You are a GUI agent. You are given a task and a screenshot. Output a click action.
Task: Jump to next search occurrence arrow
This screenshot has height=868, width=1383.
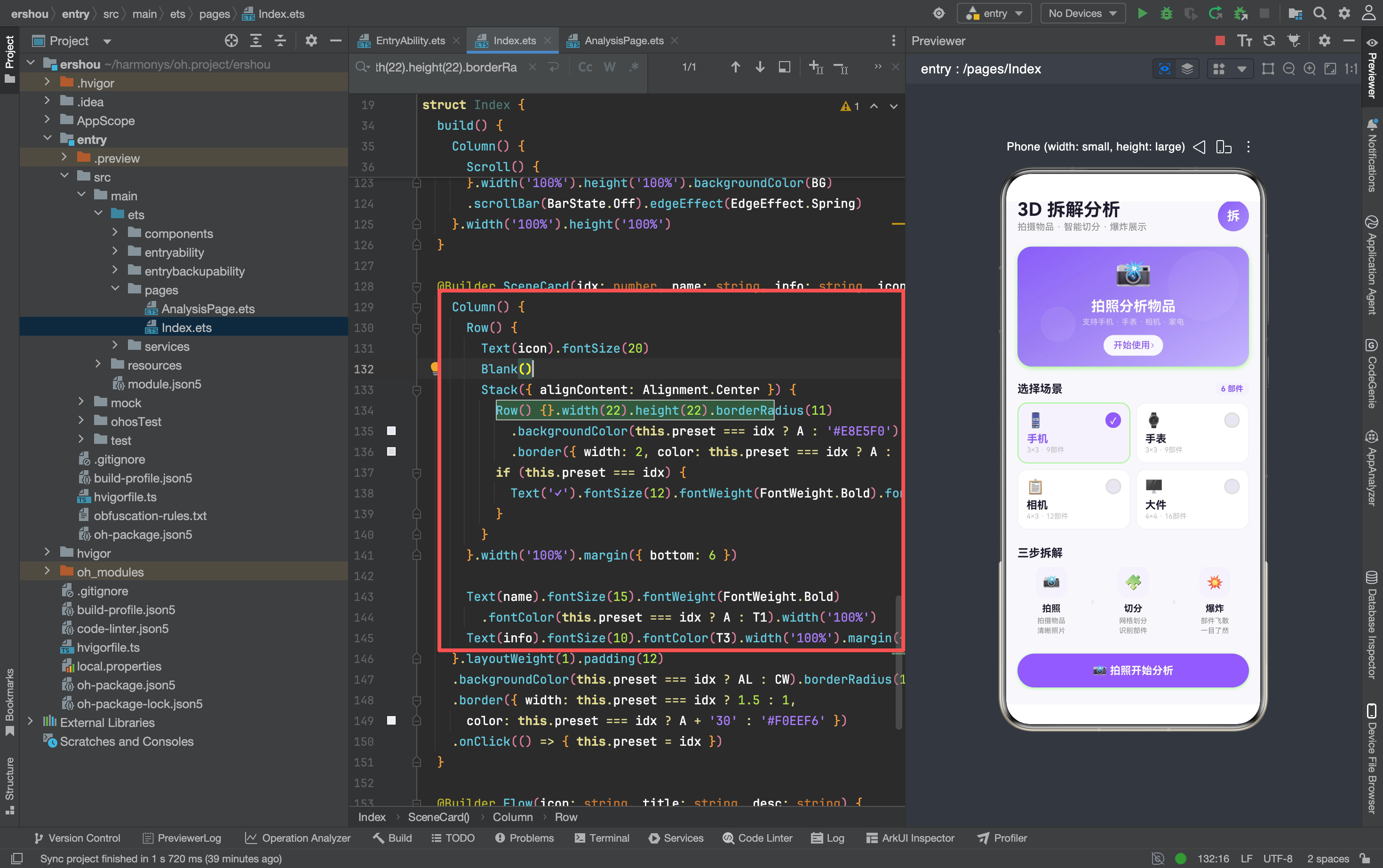tap(760, 67)
